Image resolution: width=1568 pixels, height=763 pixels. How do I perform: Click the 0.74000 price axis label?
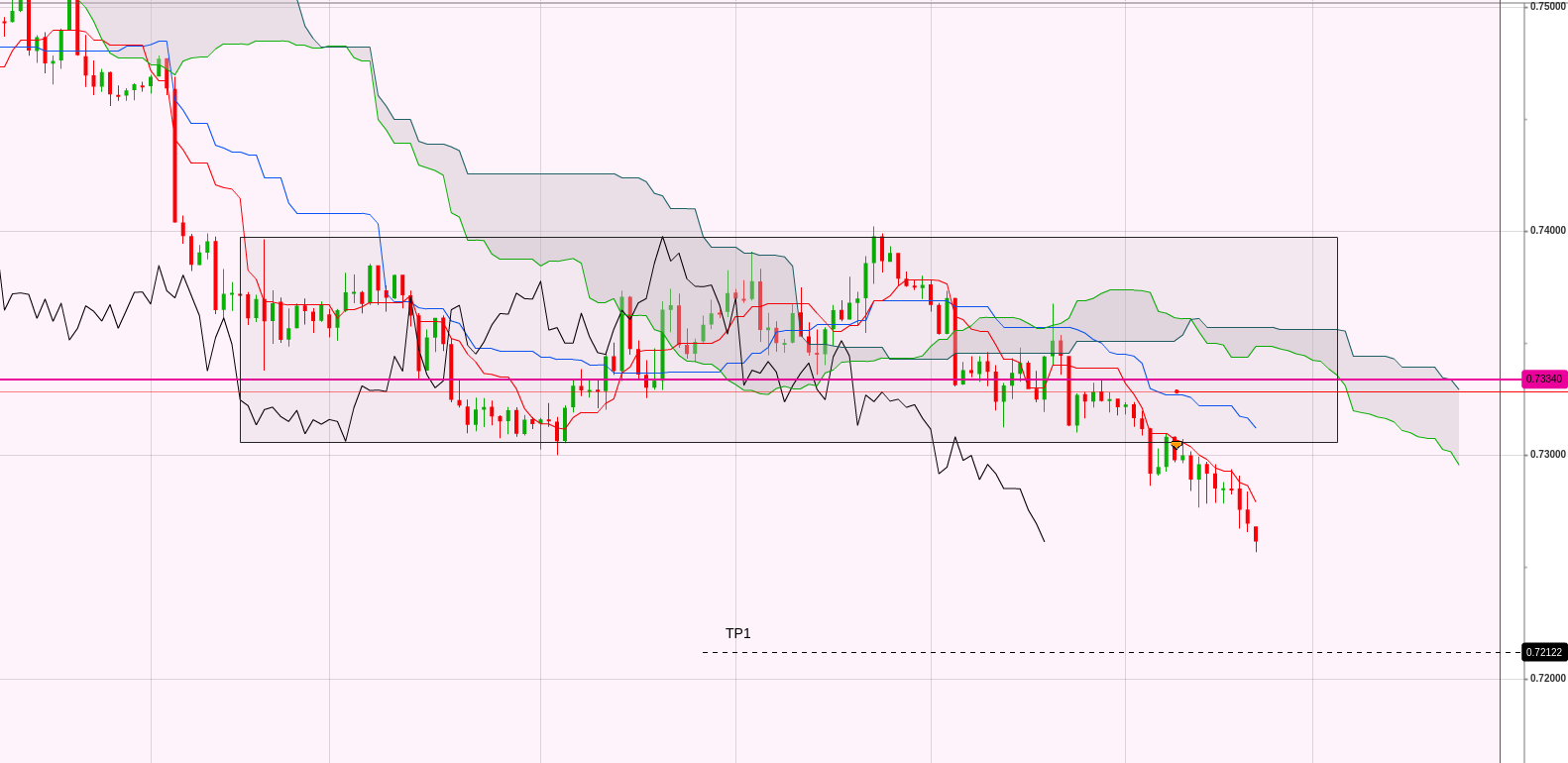point(1547,231)
